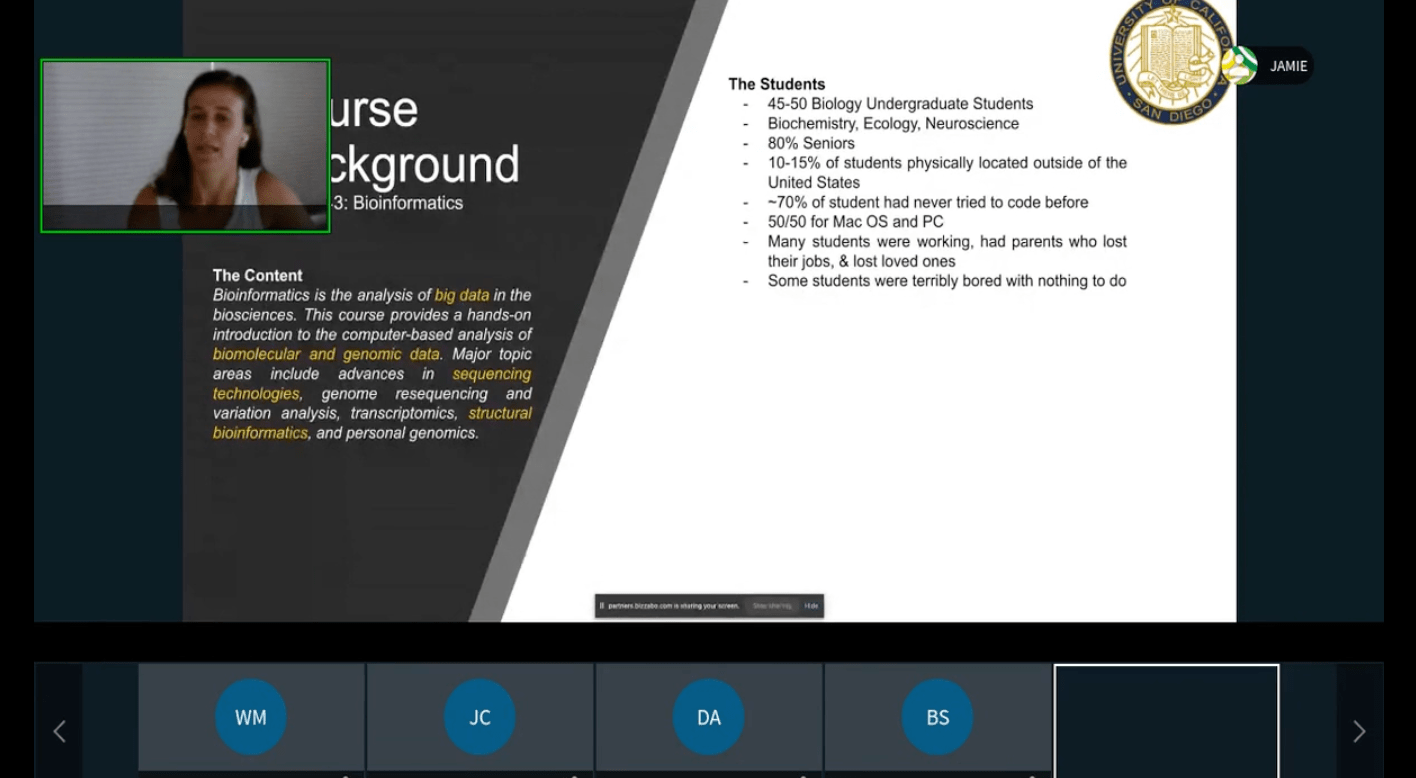Click the Stop sharing button
The image size is (1416, 778).
point(772,606)
